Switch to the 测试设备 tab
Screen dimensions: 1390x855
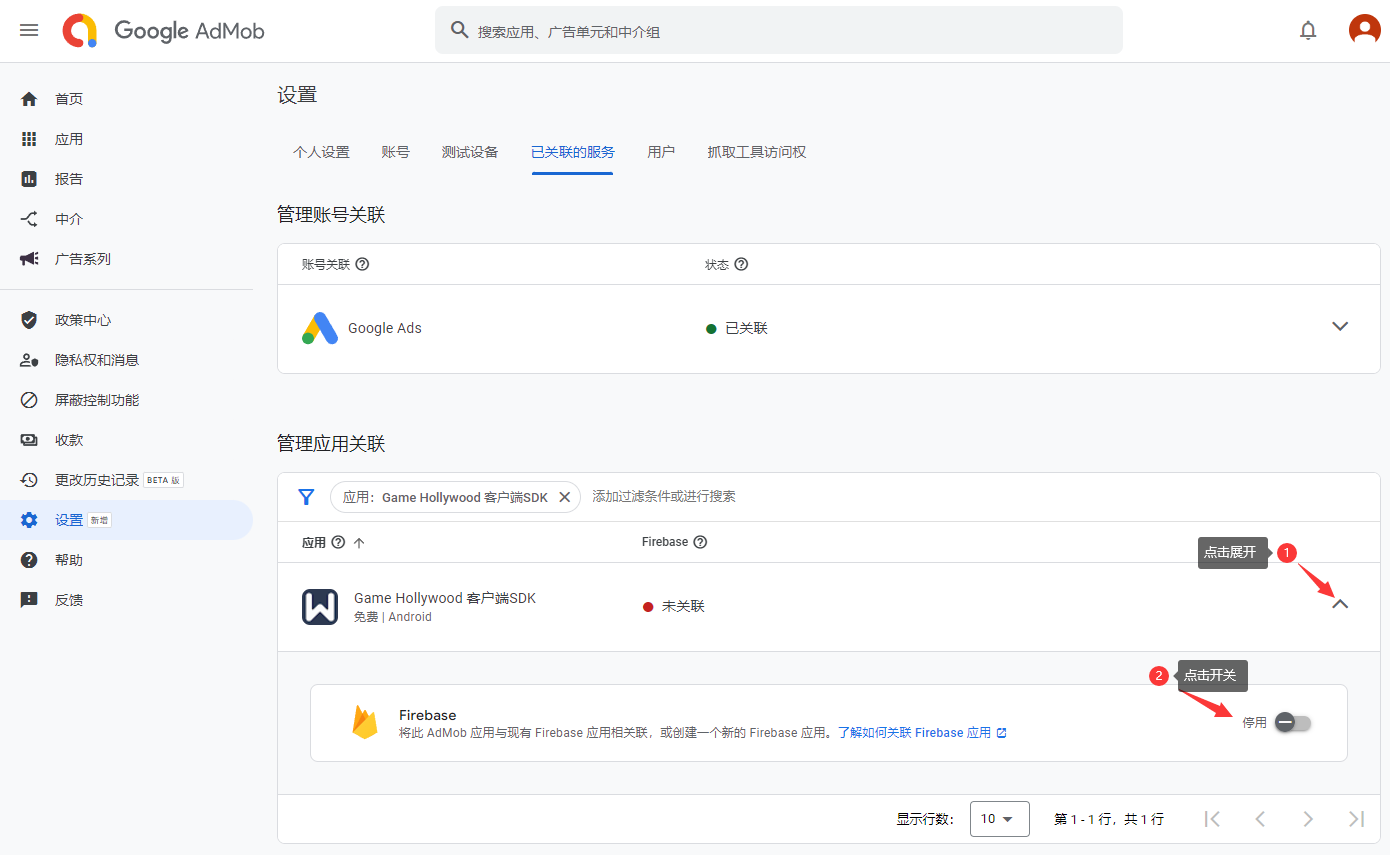tap(470, 152)
